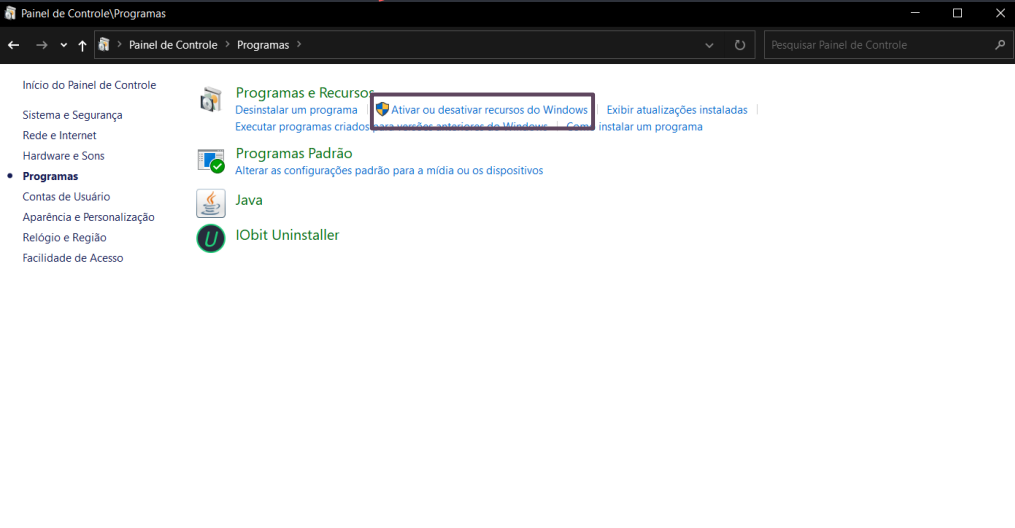Click the Control Panel icon in address bar

point(104,45)
